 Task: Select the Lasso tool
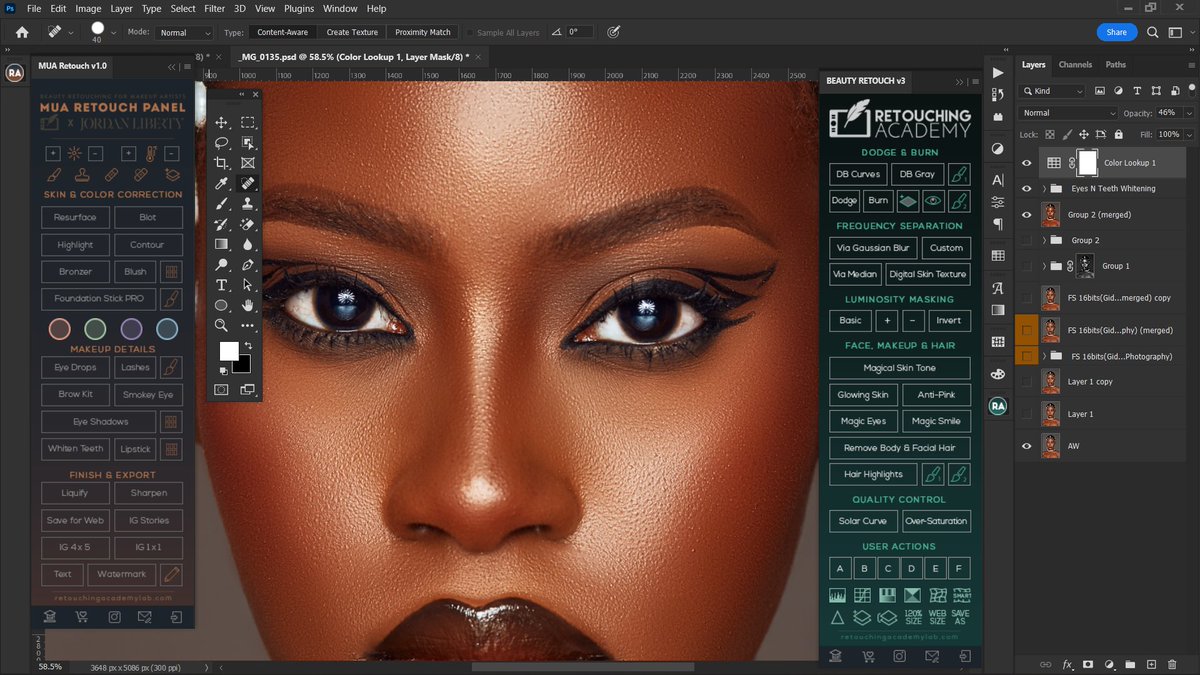[222, 143]
